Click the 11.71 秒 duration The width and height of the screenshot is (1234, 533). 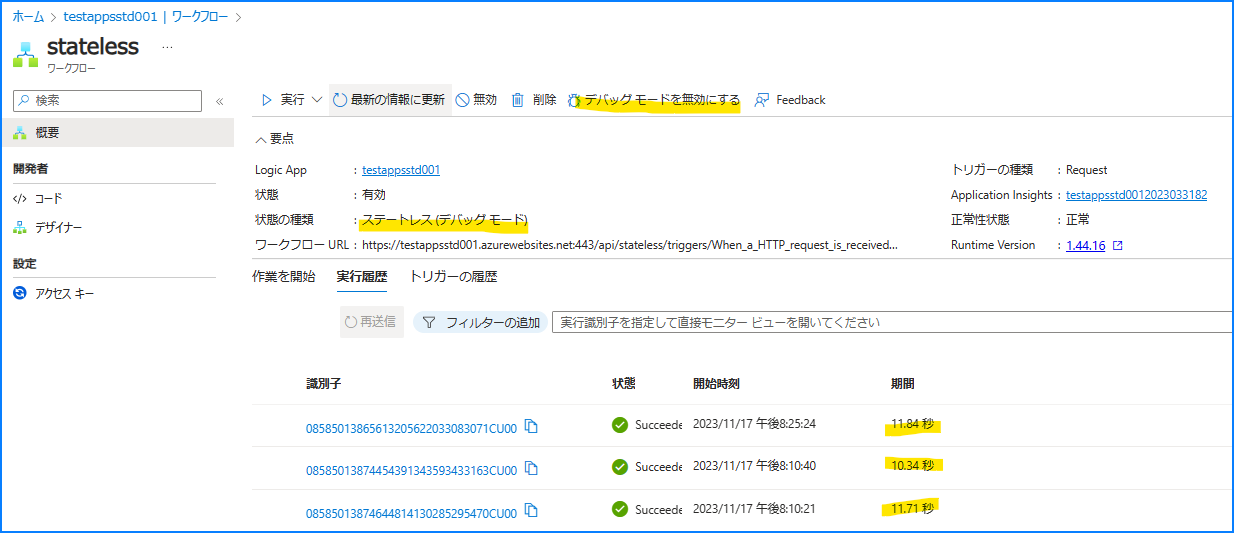912,509
